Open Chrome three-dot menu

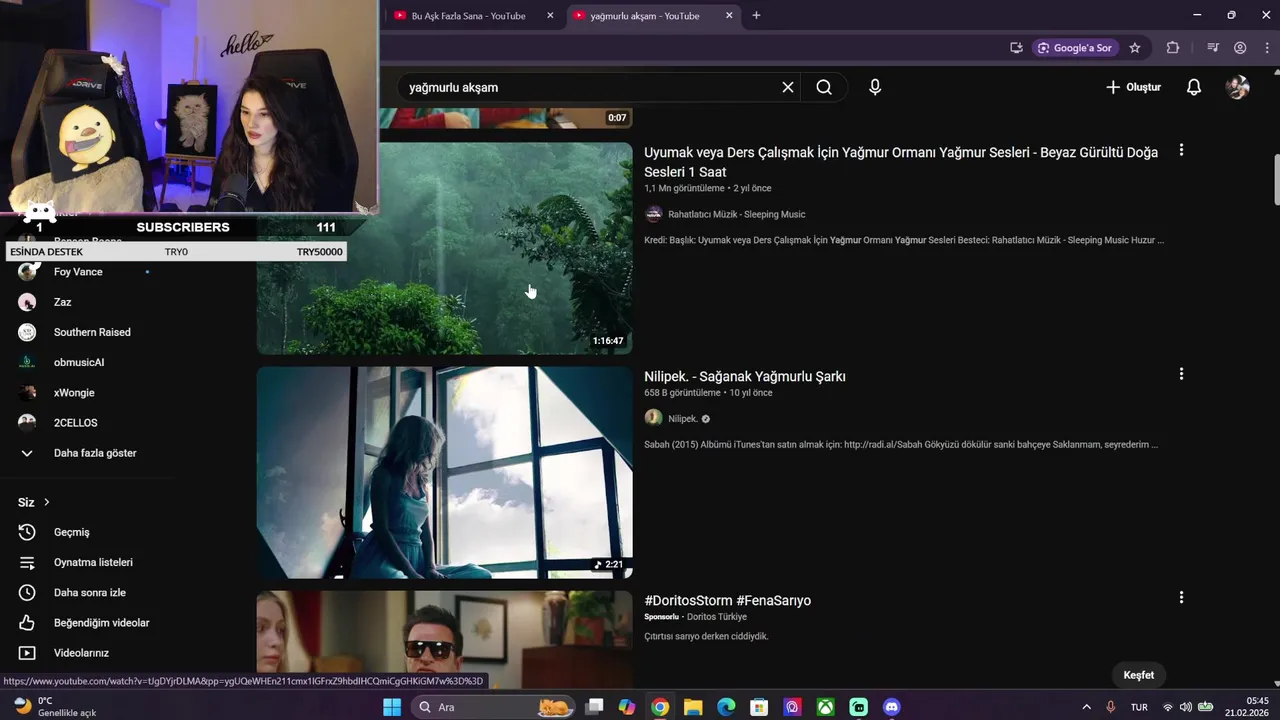[x=1267, y=48]
